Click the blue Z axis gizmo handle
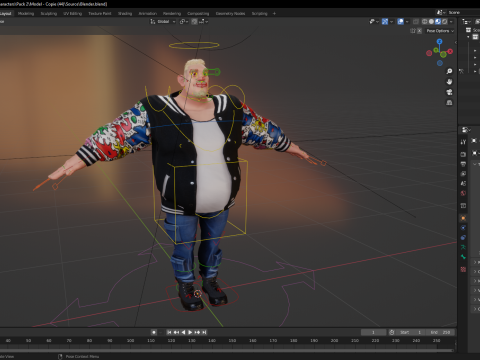Image resolution: width=480 pixels, height=360 pixels. pyautogui.click(x=439, y=41)
